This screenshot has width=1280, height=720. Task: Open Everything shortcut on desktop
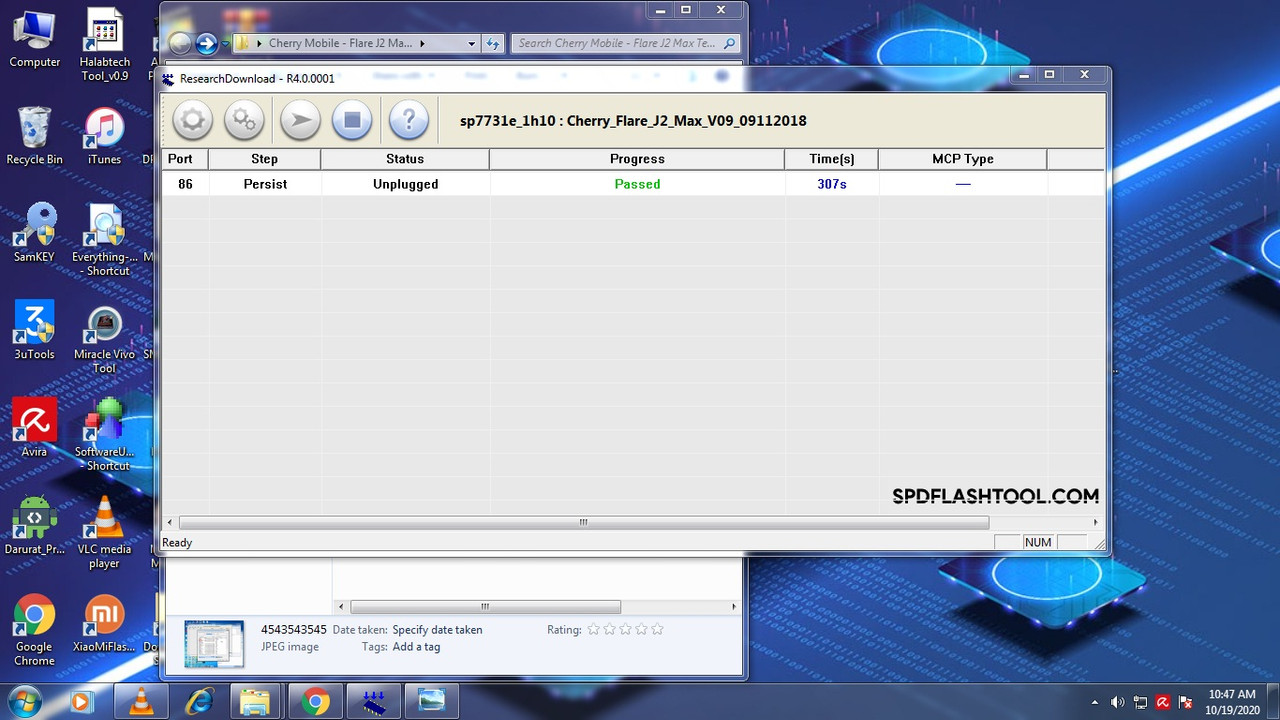coord(105,240)
